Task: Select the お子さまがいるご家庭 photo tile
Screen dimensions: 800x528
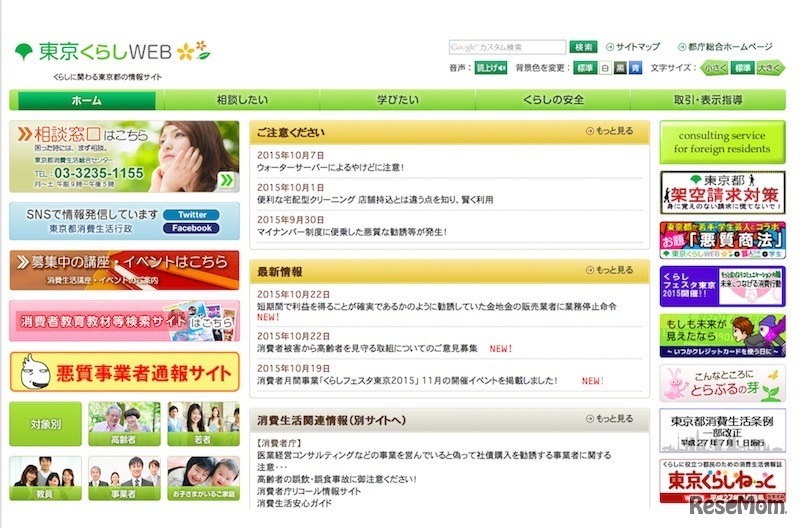Action: click(x=203, y=478)
